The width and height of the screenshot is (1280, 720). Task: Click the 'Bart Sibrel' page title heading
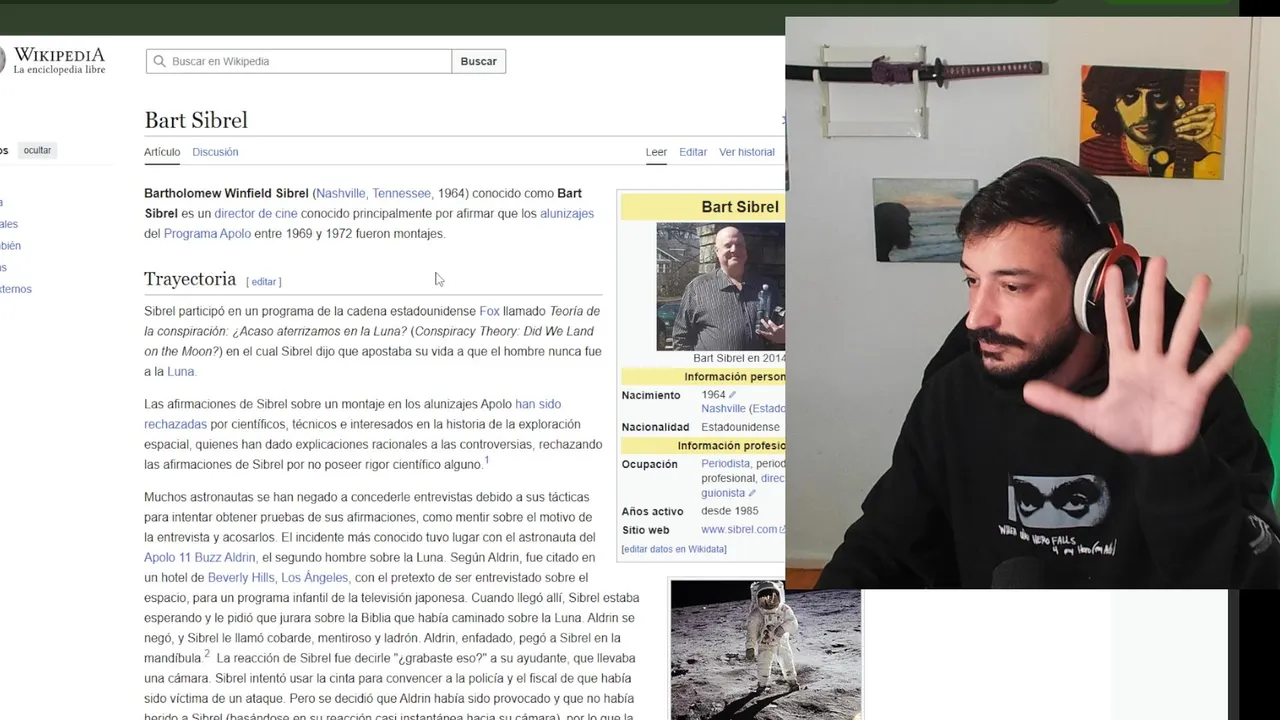(196, 120)
